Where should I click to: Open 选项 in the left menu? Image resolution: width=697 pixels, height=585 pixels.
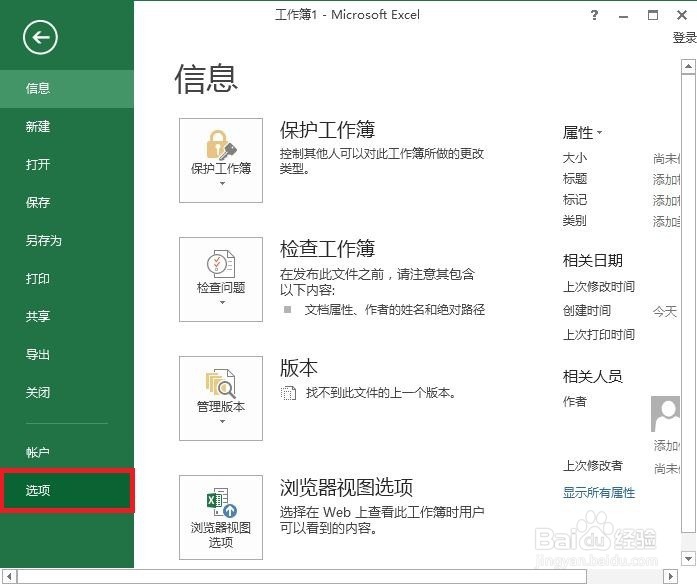pos(67,490)
